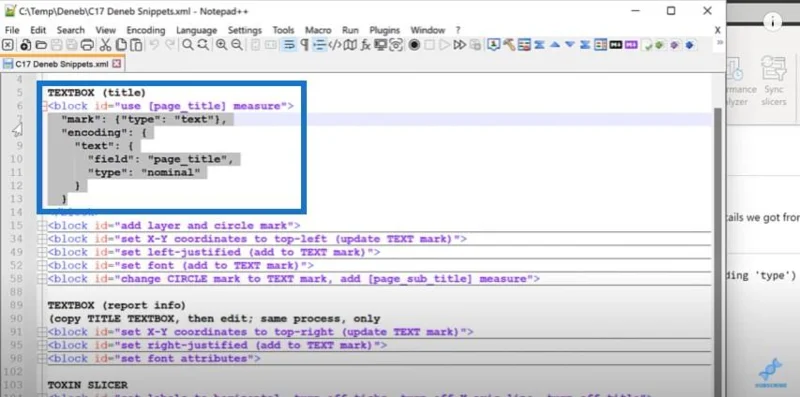Image resolution: width=800 pixels, height=397 pixels.
Task: Click the '"field": "page_title",' line
Action: click(160, 159)
